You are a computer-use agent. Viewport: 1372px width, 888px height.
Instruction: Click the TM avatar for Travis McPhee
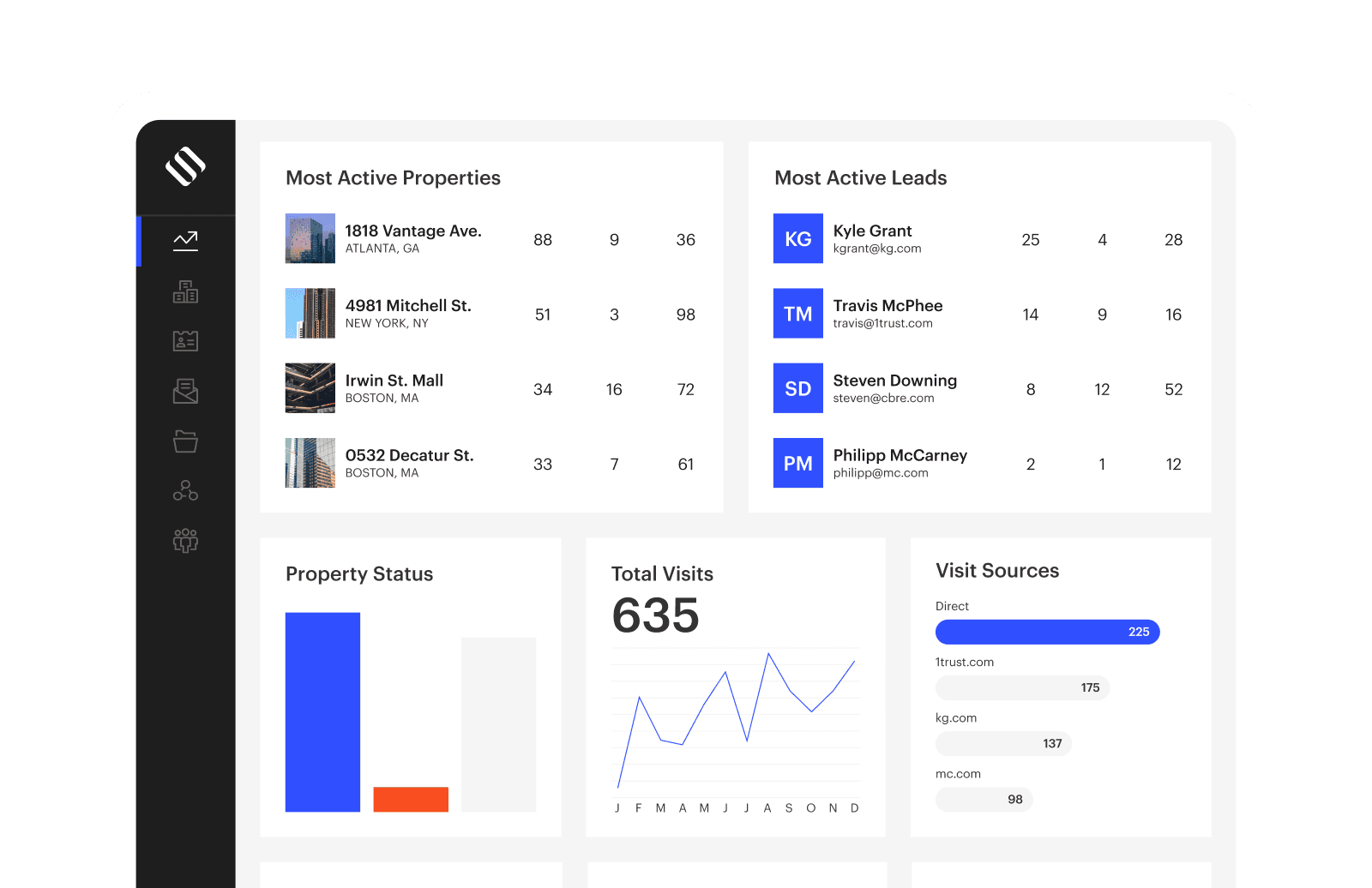pyautogui.click(x=798, y=314)
